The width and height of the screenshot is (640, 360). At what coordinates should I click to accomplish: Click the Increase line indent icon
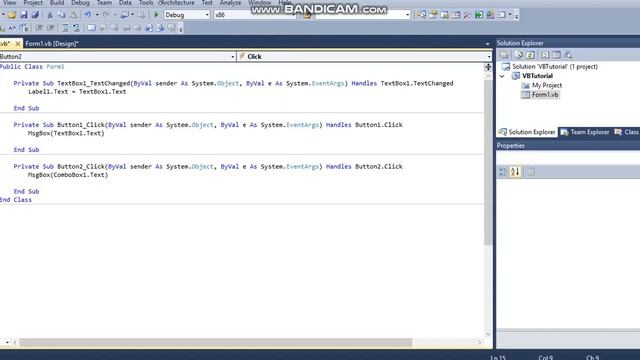pyautogui.click(x=51, y=28)
